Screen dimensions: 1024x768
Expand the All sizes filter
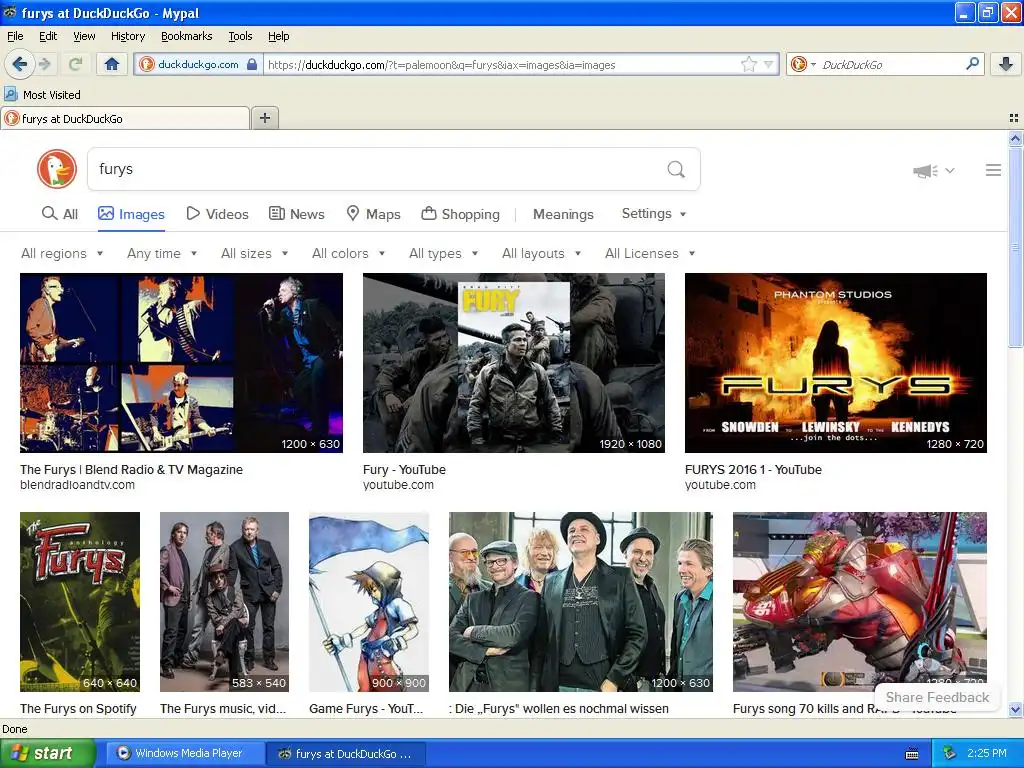click(255, 253)
